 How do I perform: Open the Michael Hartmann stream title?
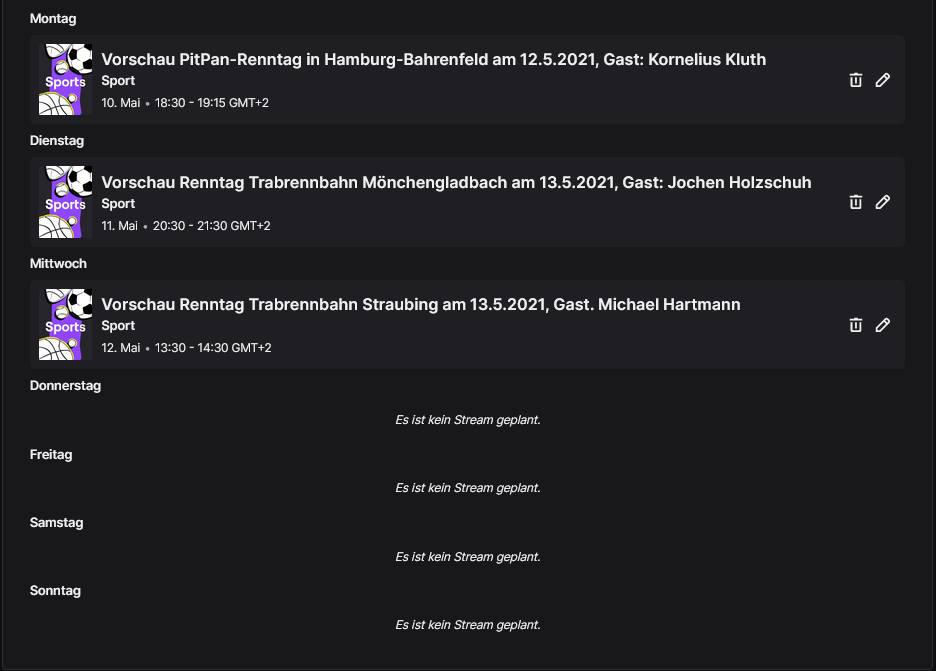point(421,304)
